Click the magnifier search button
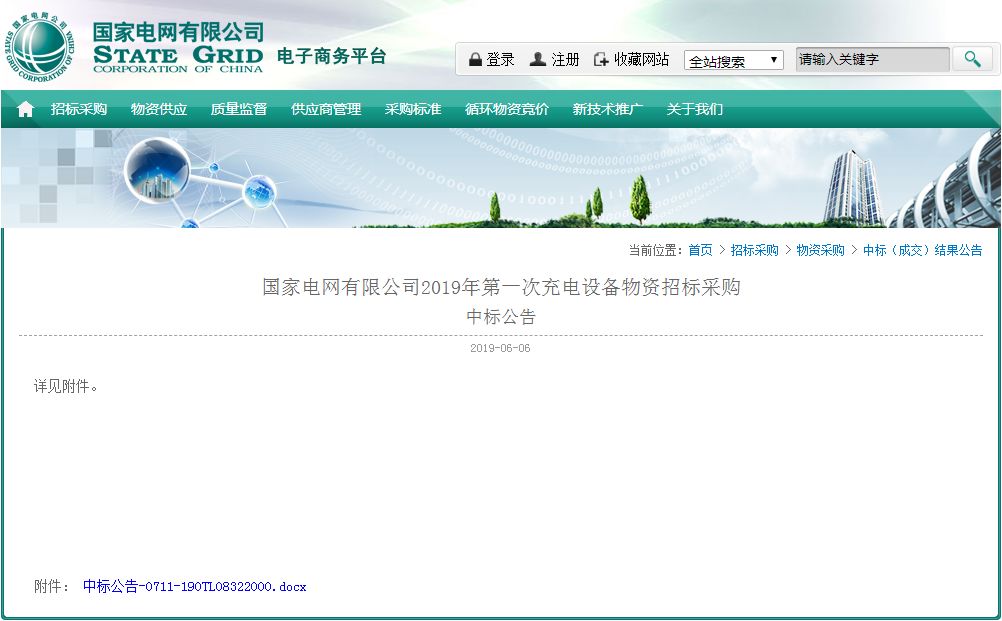 [971, 59]
